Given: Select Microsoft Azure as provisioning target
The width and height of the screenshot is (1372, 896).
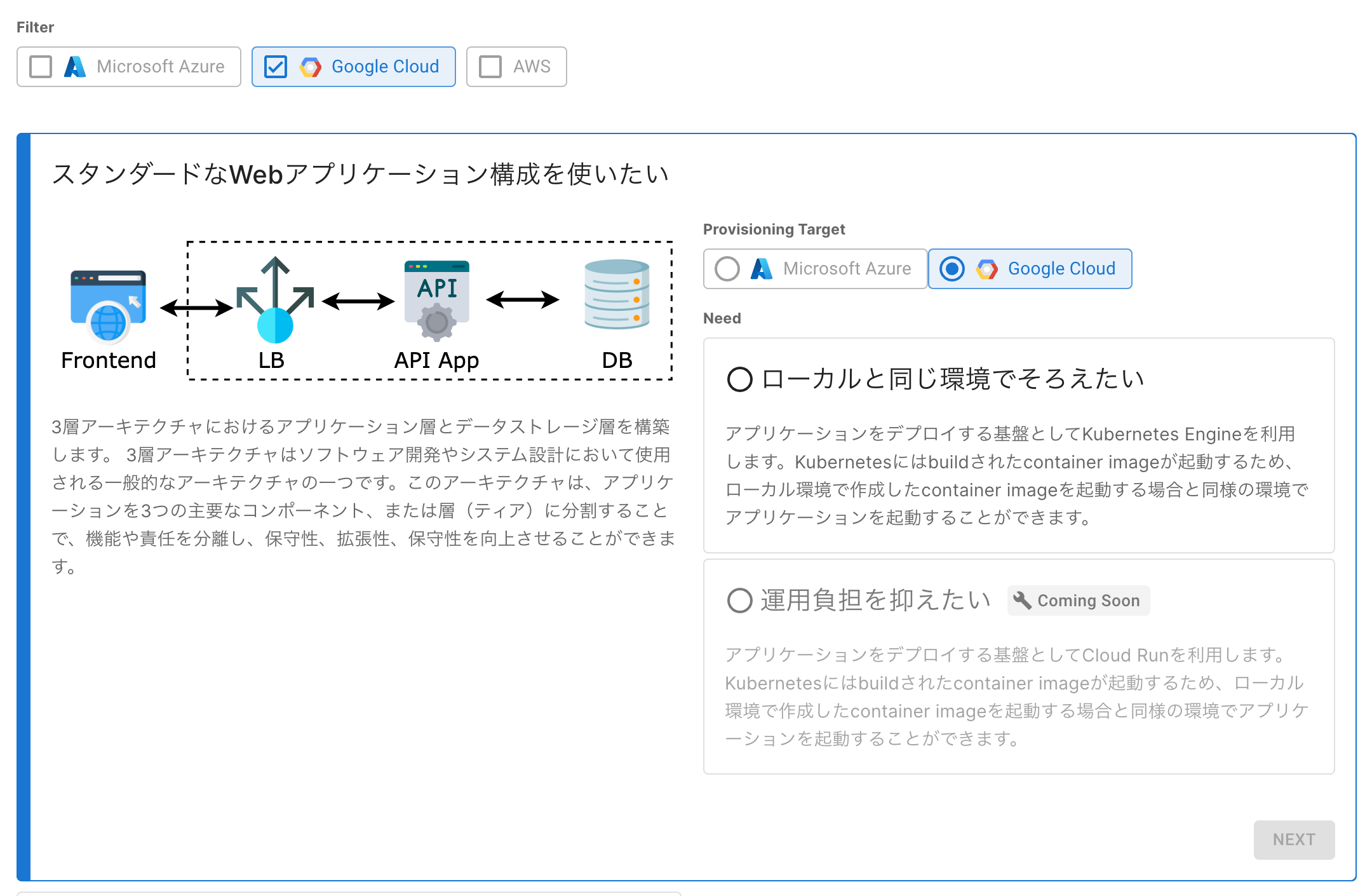Looking at the screenshot, I should coord(727,269).
